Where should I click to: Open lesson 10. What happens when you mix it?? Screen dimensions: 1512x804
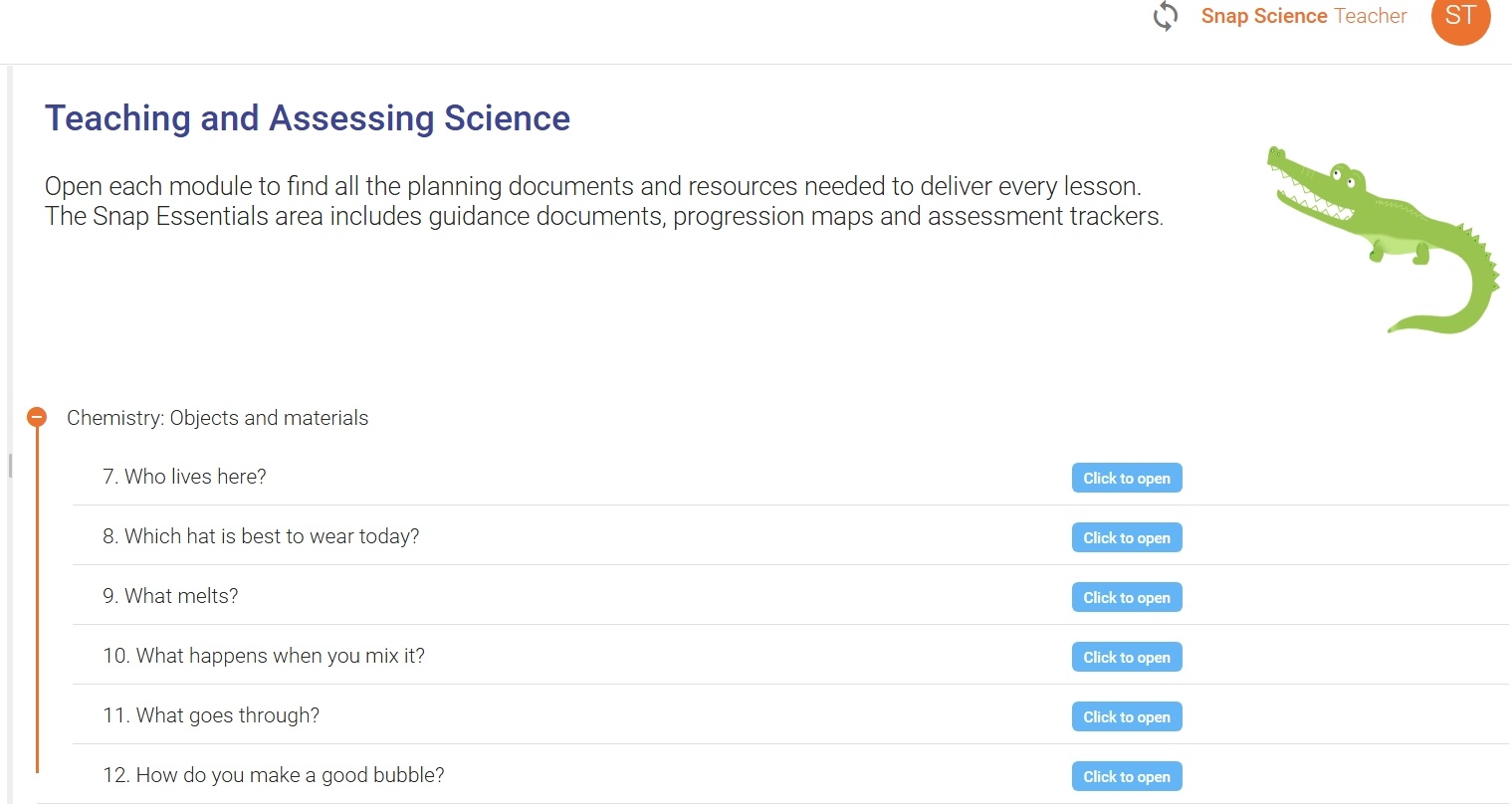pos(1126,657)
